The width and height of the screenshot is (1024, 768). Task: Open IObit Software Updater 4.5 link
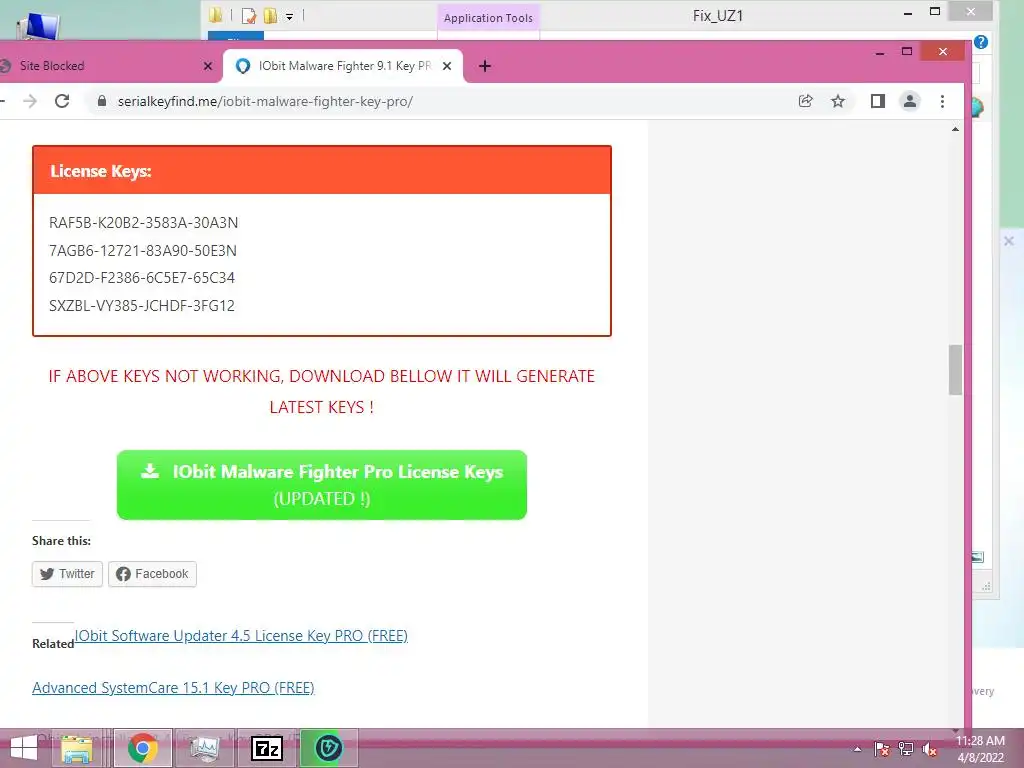click(x=241, y=635)
